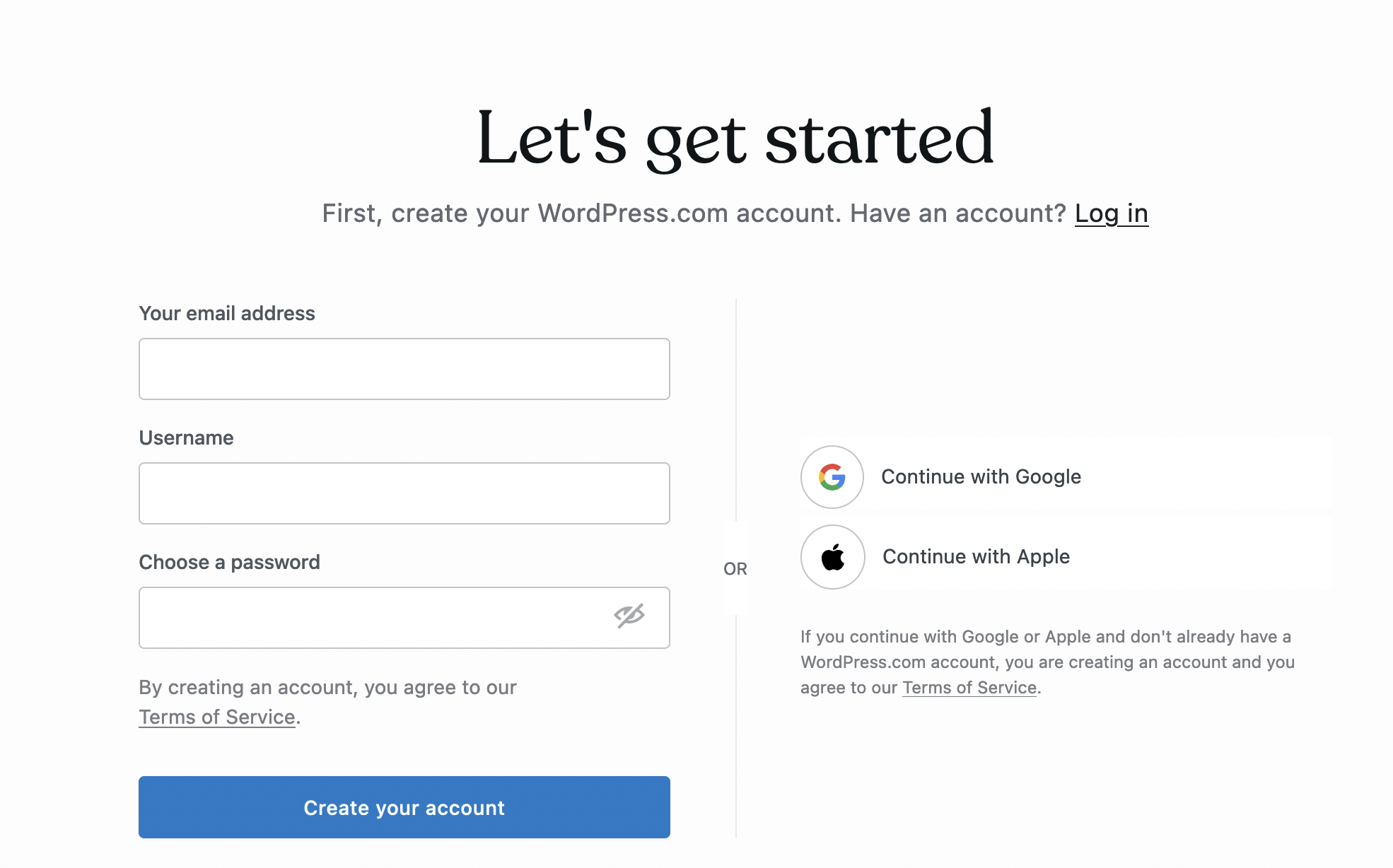Click the OR divider text
Viewport: 1393px width, 868px height.
735,569
